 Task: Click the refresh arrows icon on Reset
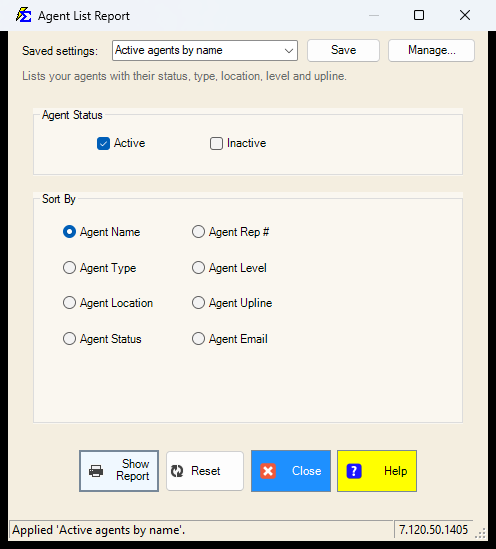[177, 471]
